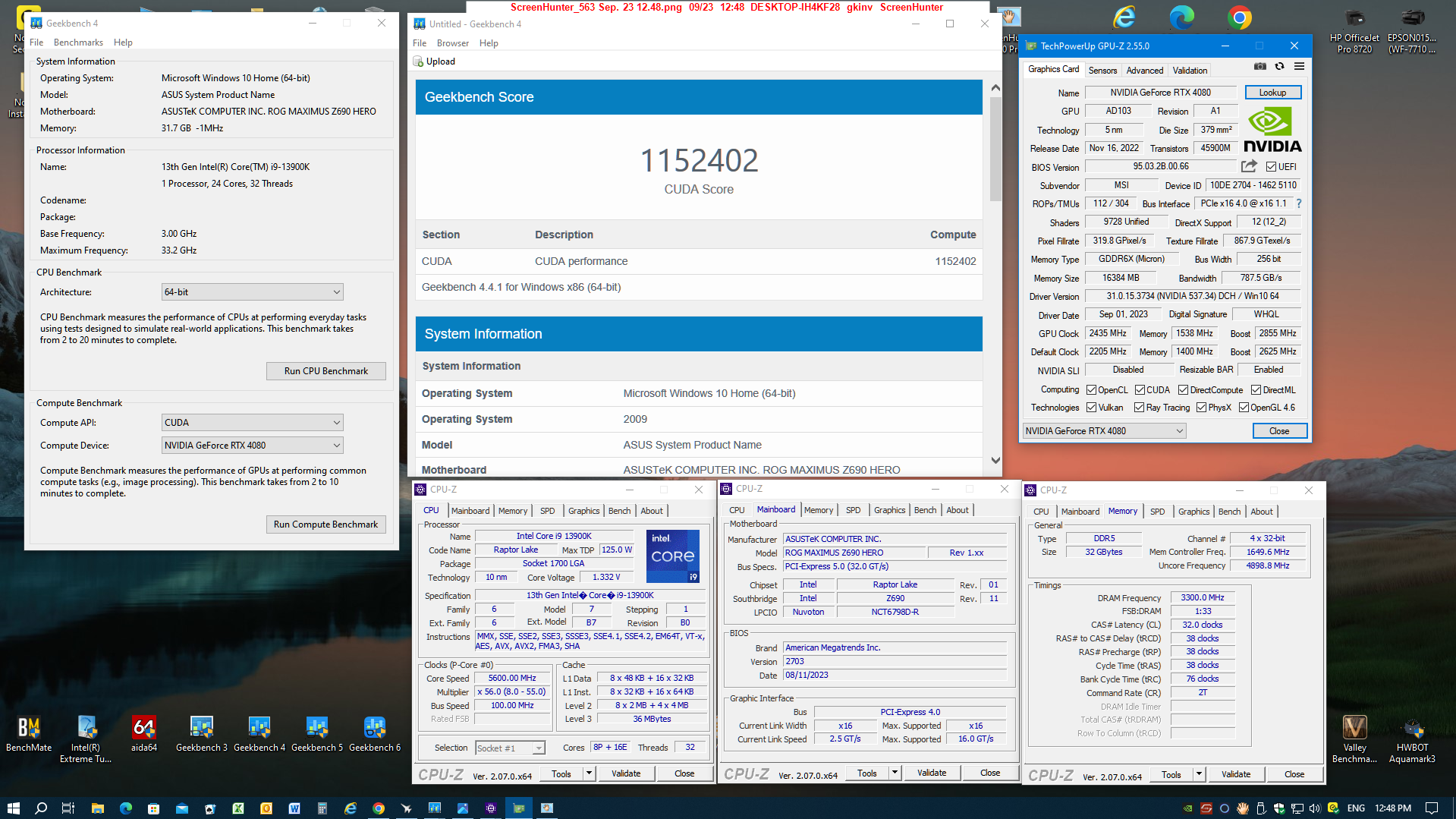Toggle the OpenCL checkbox
The height and width of the screenshot is (819, 1456).
(1091, 390)
